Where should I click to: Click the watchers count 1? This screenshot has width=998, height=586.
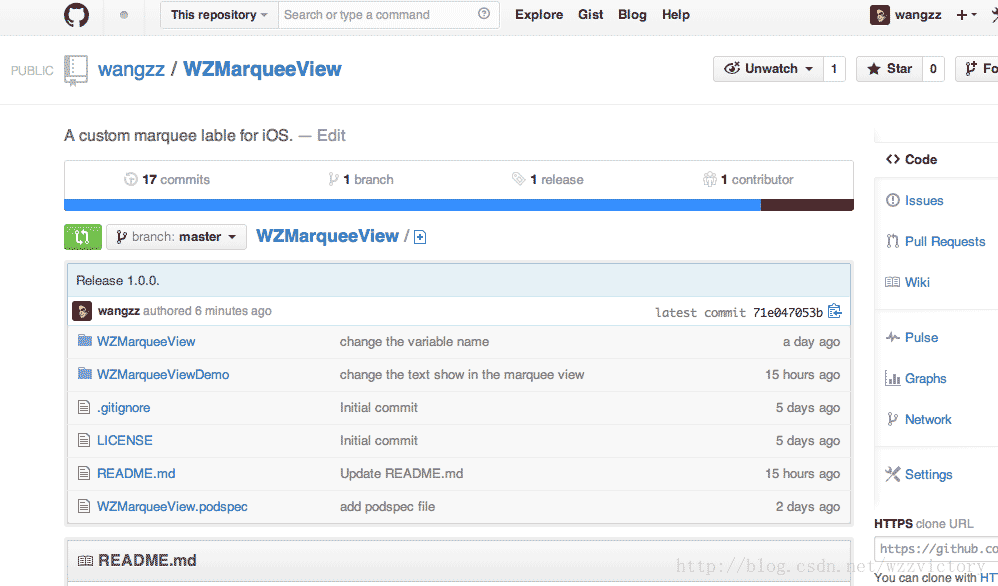pos(834,69)
